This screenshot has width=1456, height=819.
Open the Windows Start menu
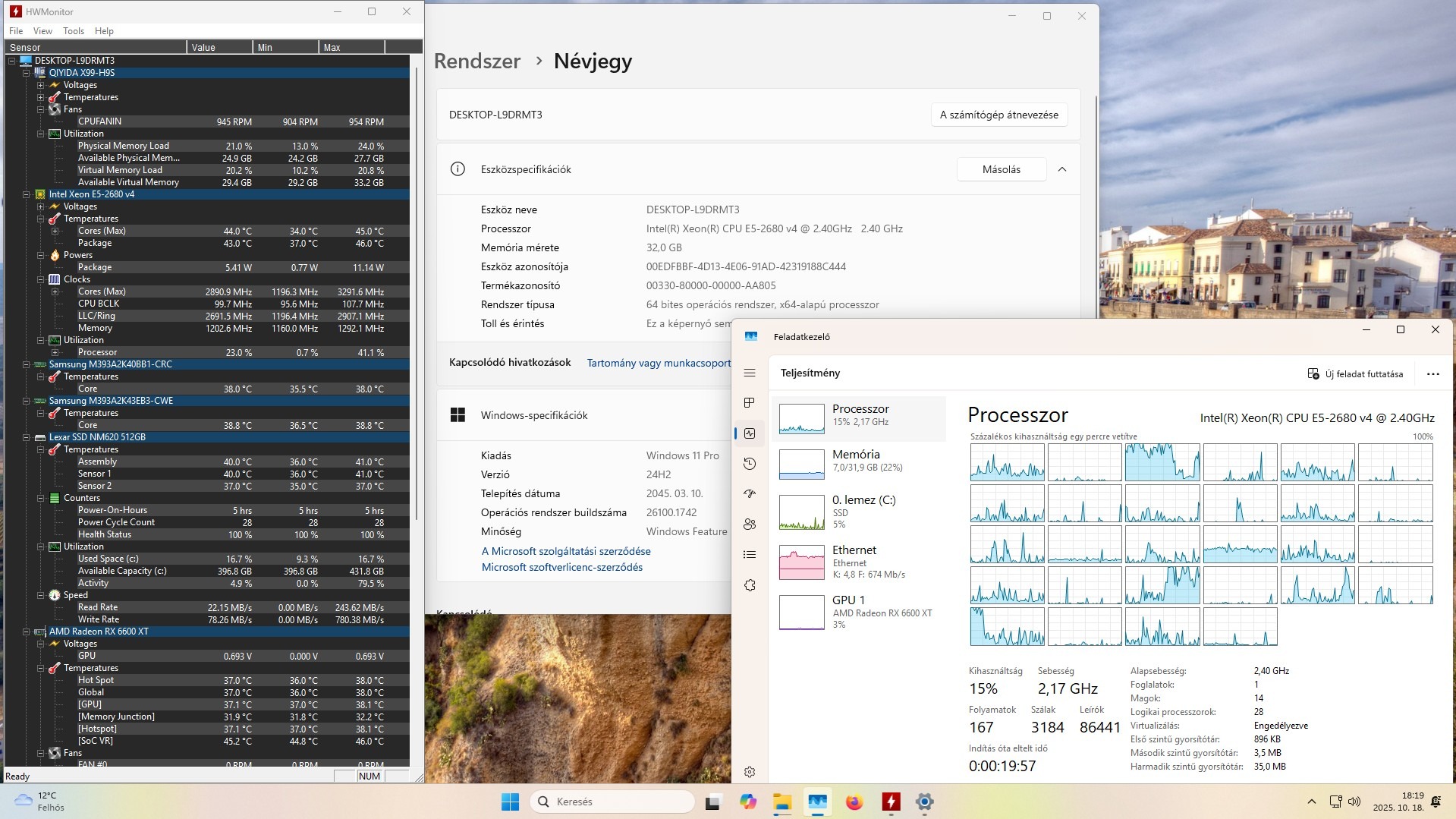510,802
